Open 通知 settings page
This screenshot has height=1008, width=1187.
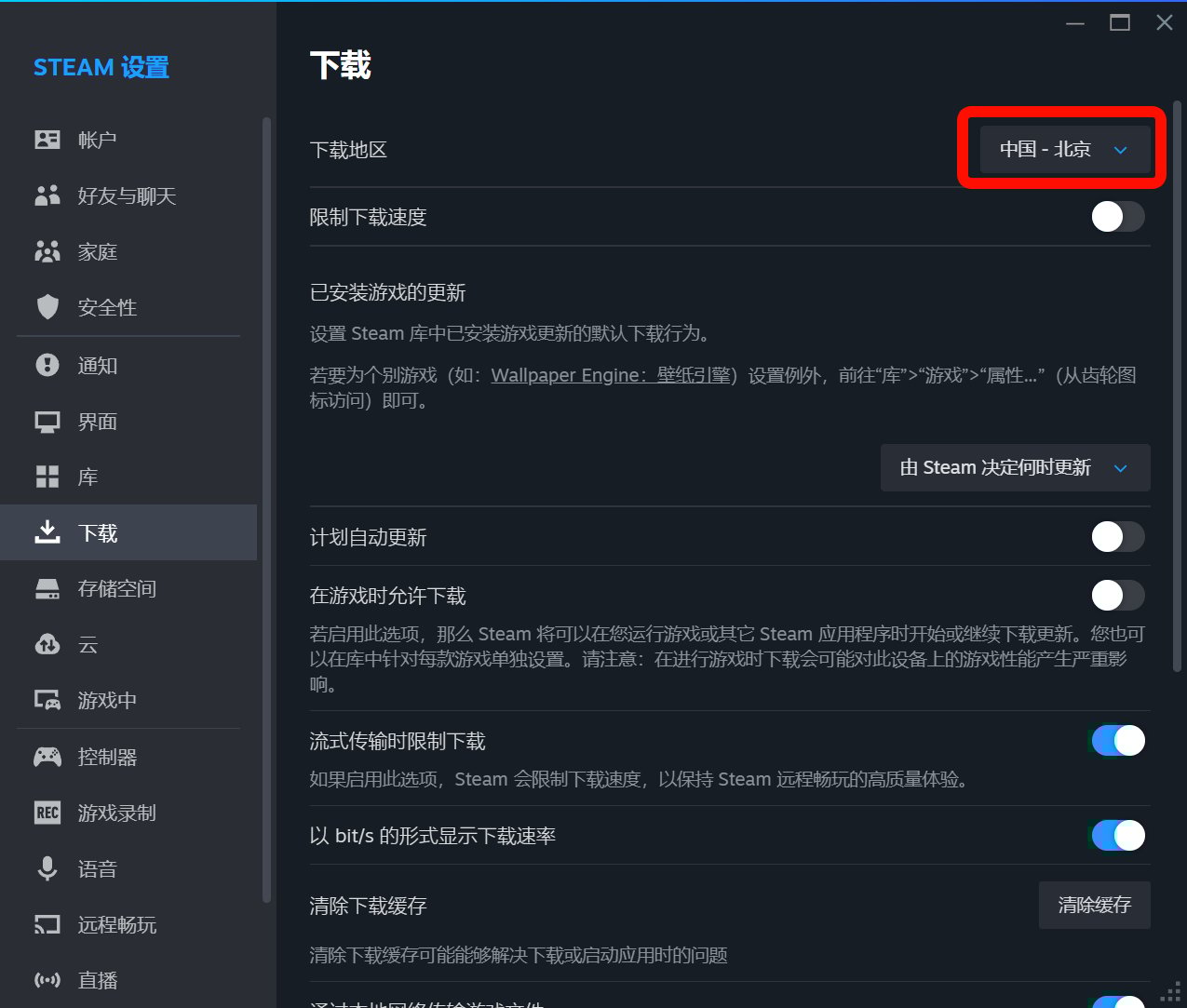point(128,365)
